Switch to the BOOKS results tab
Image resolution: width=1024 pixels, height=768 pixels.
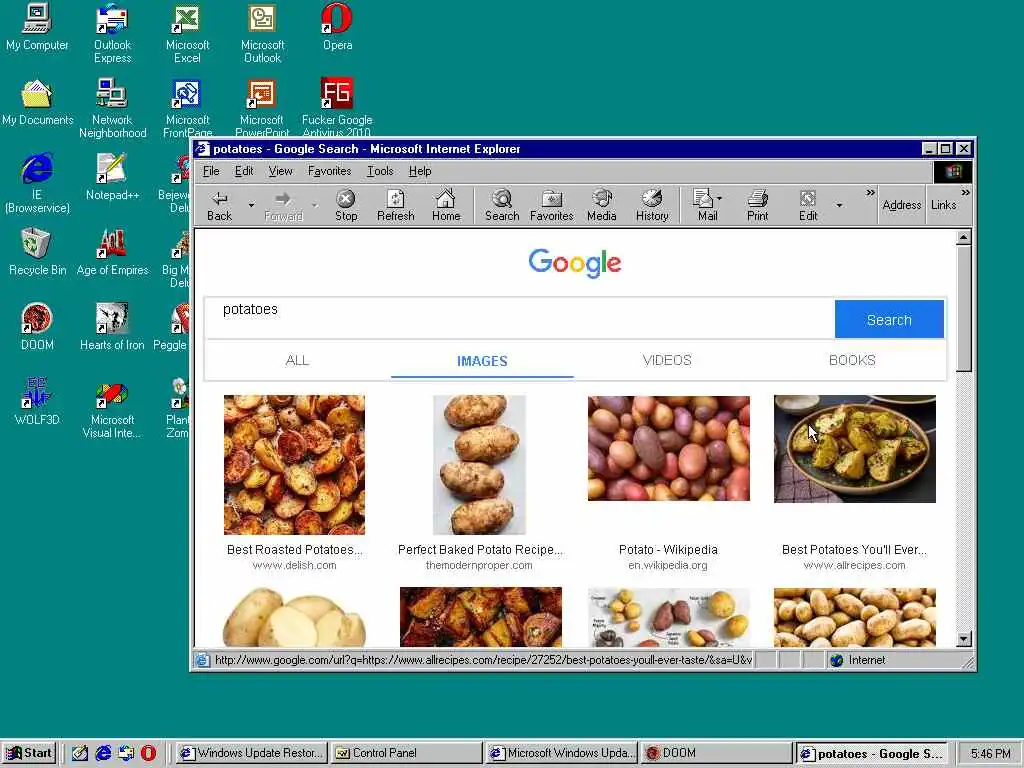[852, 360]
